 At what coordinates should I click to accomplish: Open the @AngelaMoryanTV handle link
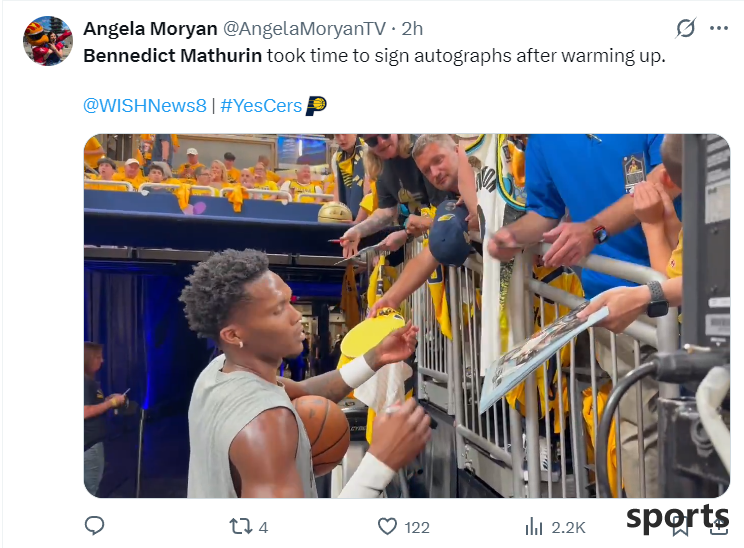[304, 29]
